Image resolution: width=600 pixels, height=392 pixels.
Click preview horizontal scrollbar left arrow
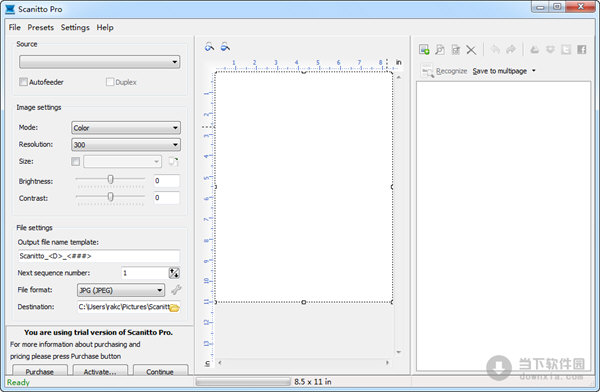(x=220, y=362)
